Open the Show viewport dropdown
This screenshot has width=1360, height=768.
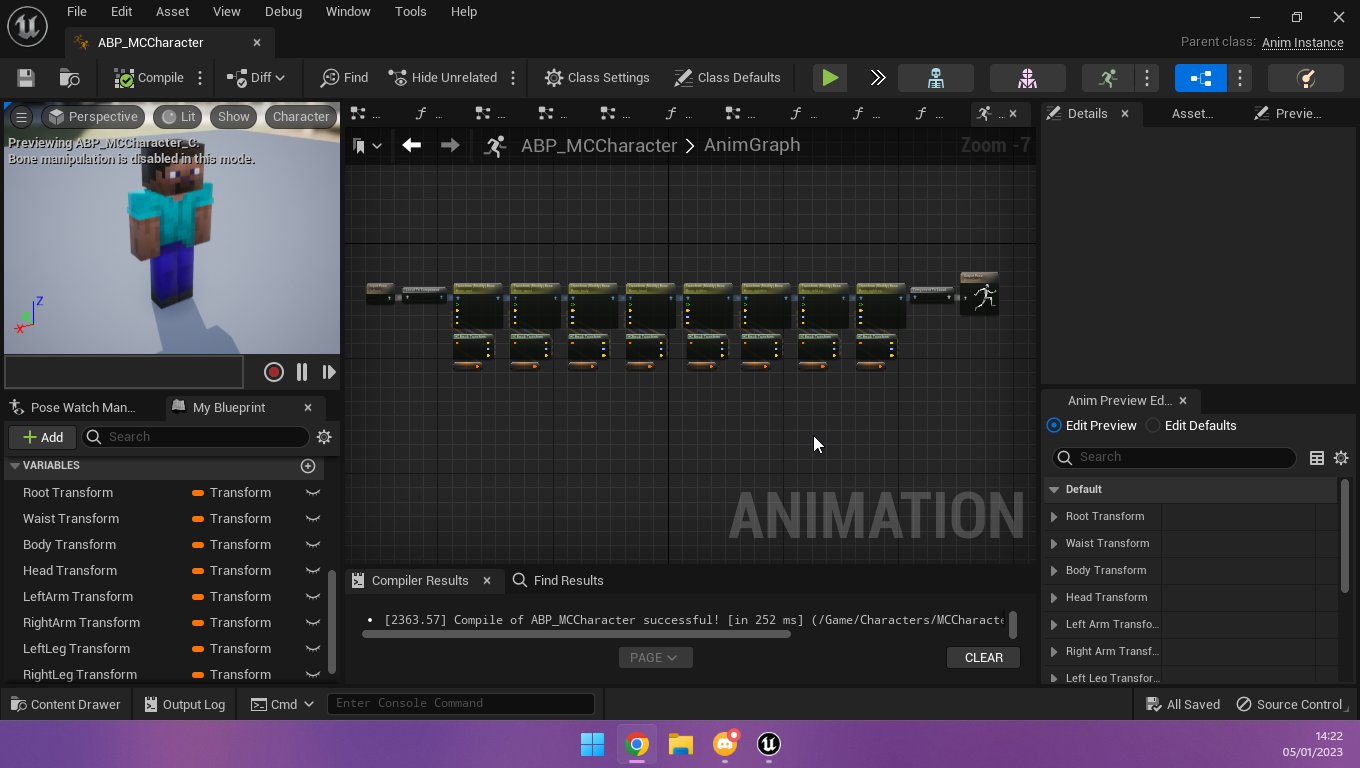[x=233, y=116]
